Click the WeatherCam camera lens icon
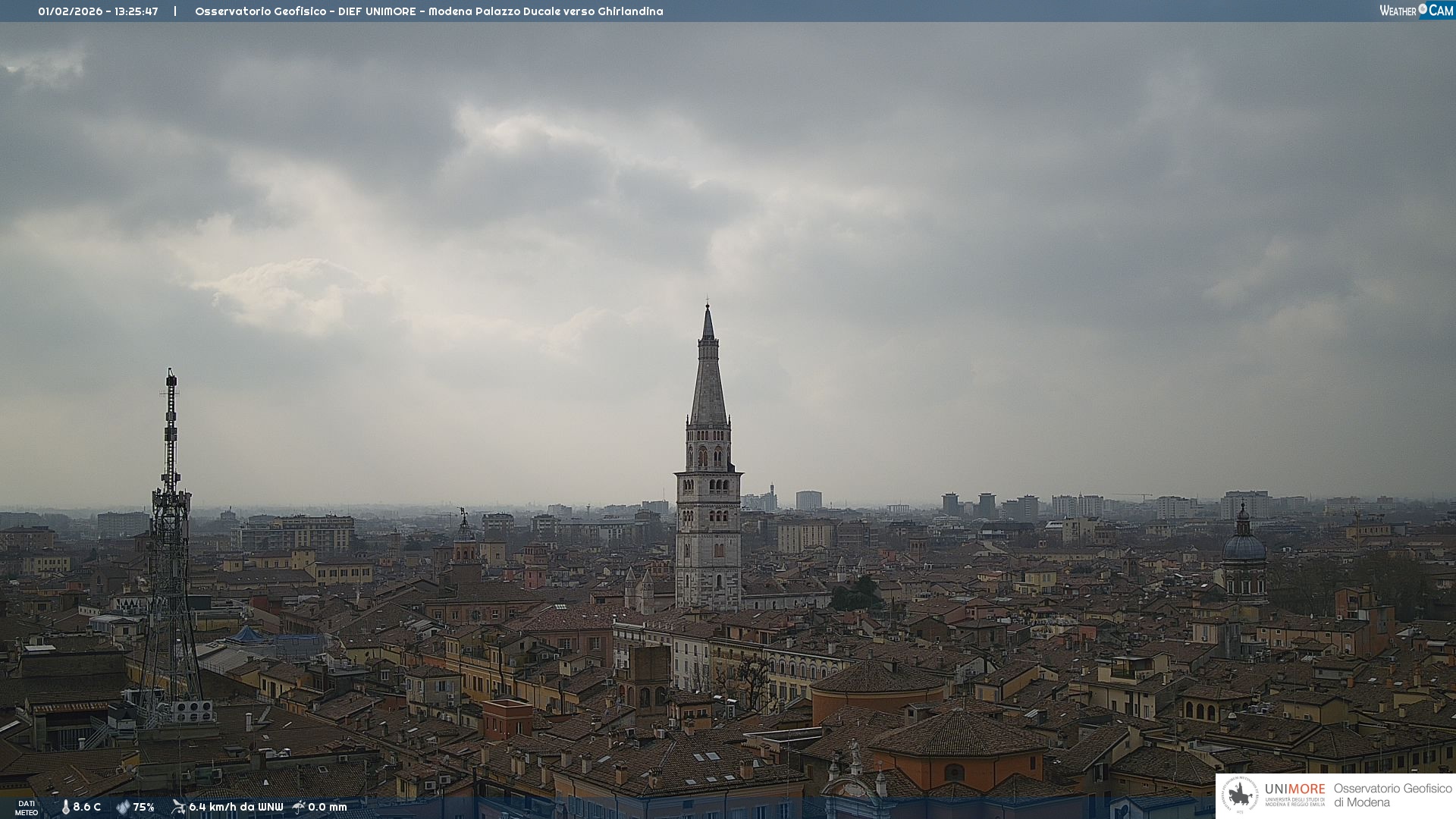Screen dimensions: 1456x819 (1423, 9)
